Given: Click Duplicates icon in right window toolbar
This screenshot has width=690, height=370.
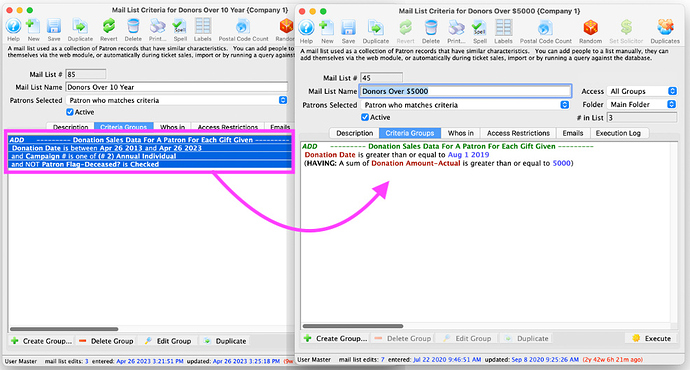Looking at the screenshot, I should tap(665, 28).
